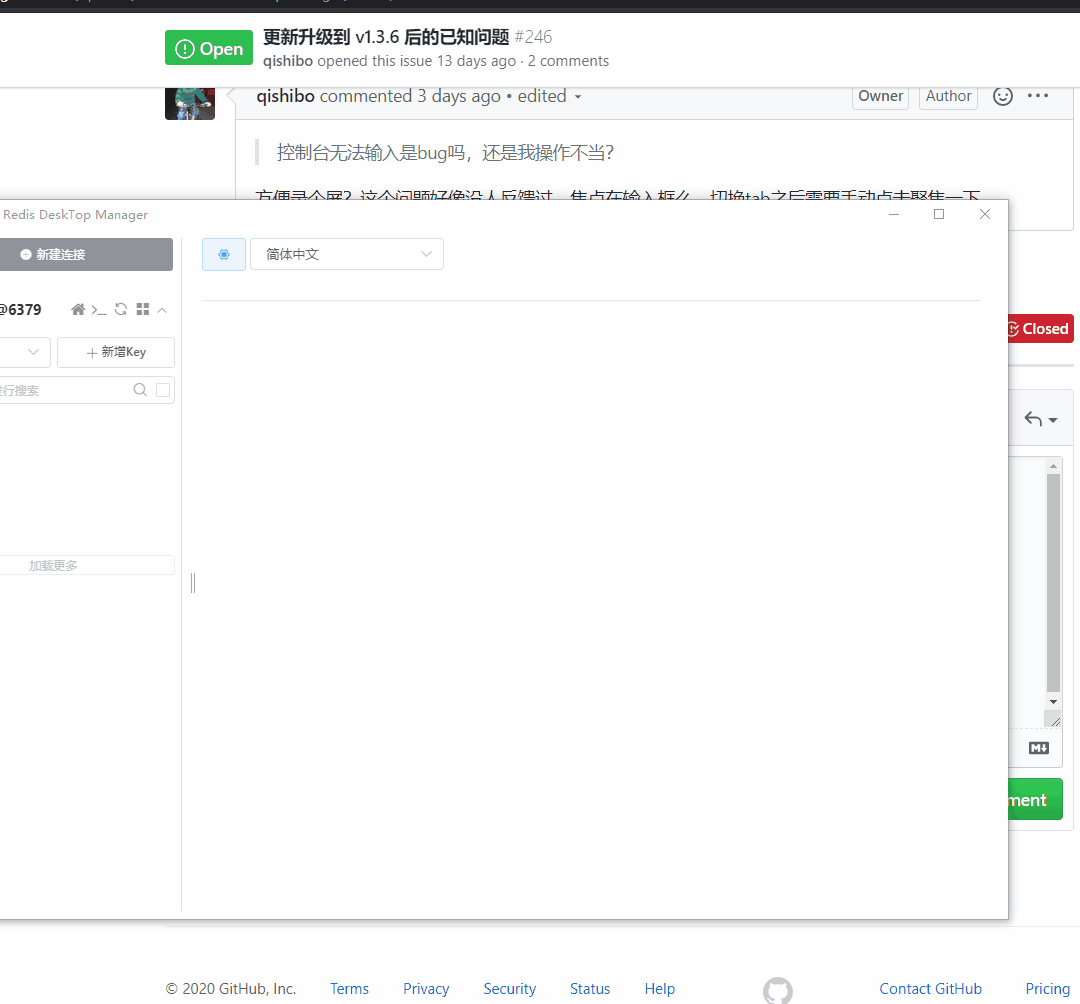This screenshot has height=1004, width=1080.
Task: Open the Privacy footer link
Action: coord(426,989)
